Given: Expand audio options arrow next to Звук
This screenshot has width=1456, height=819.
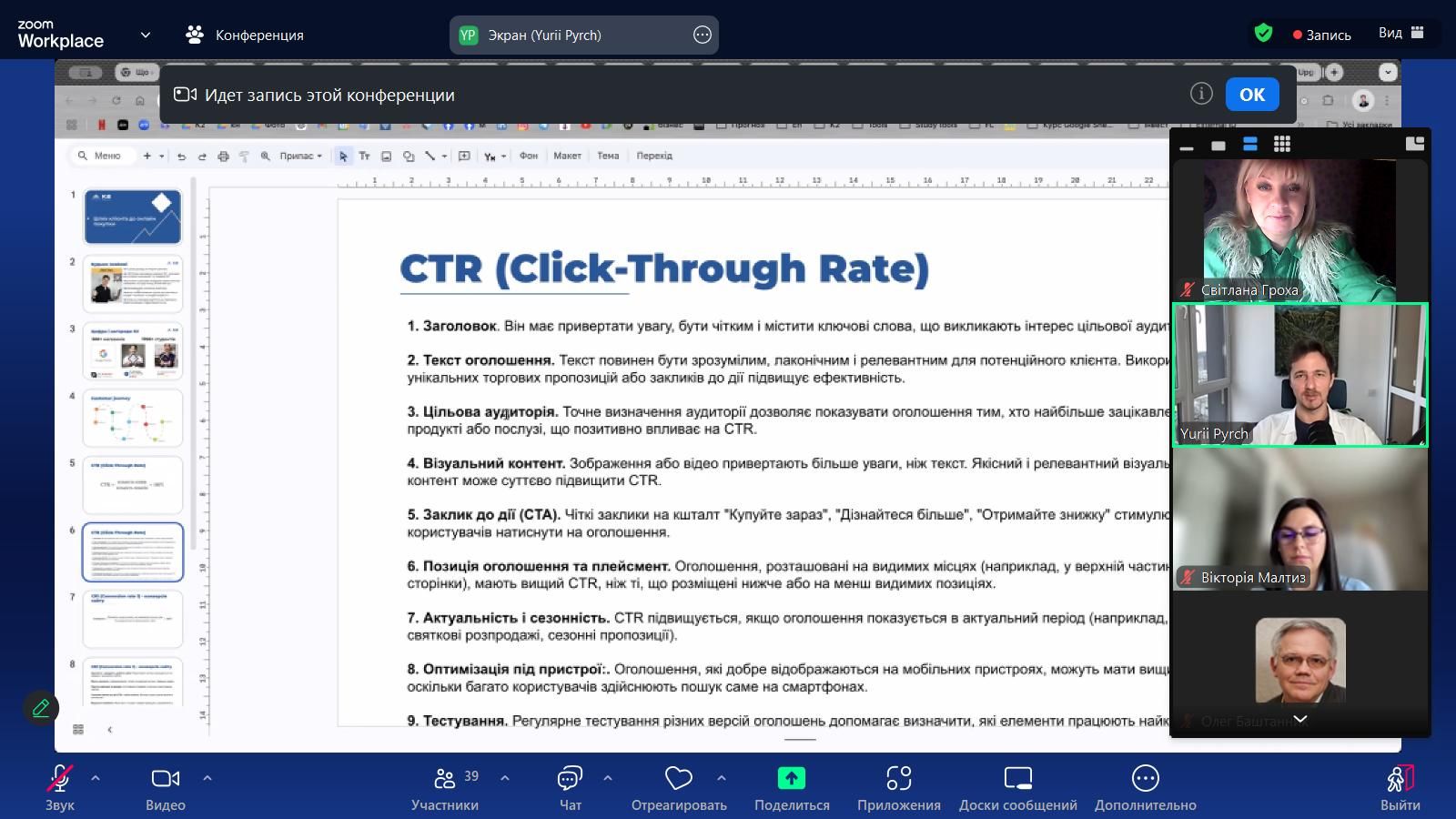Looking at the screenshot, I should pos(96,778).
